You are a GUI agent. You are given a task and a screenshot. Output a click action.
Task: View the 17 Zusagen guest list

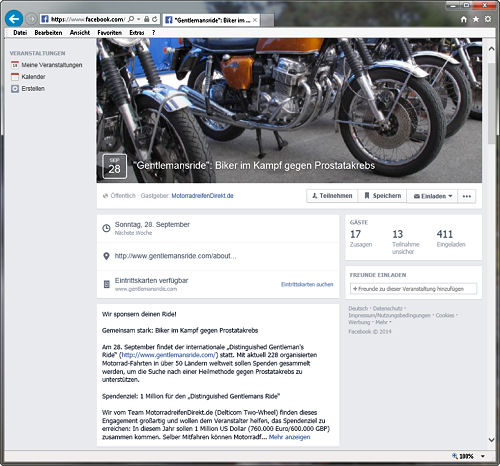point(361,238)
